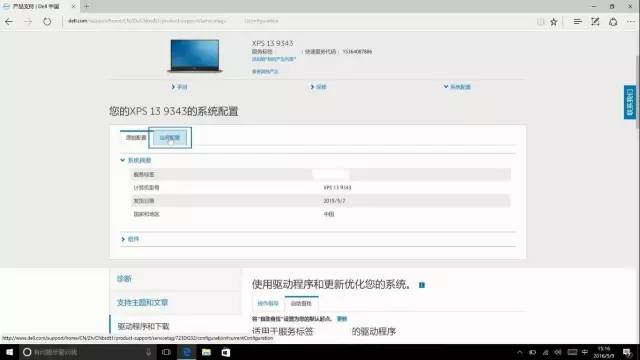Open Microsoft Edge taskbar icon
Screen dimensions: 640x360
(x=187, y=352)
